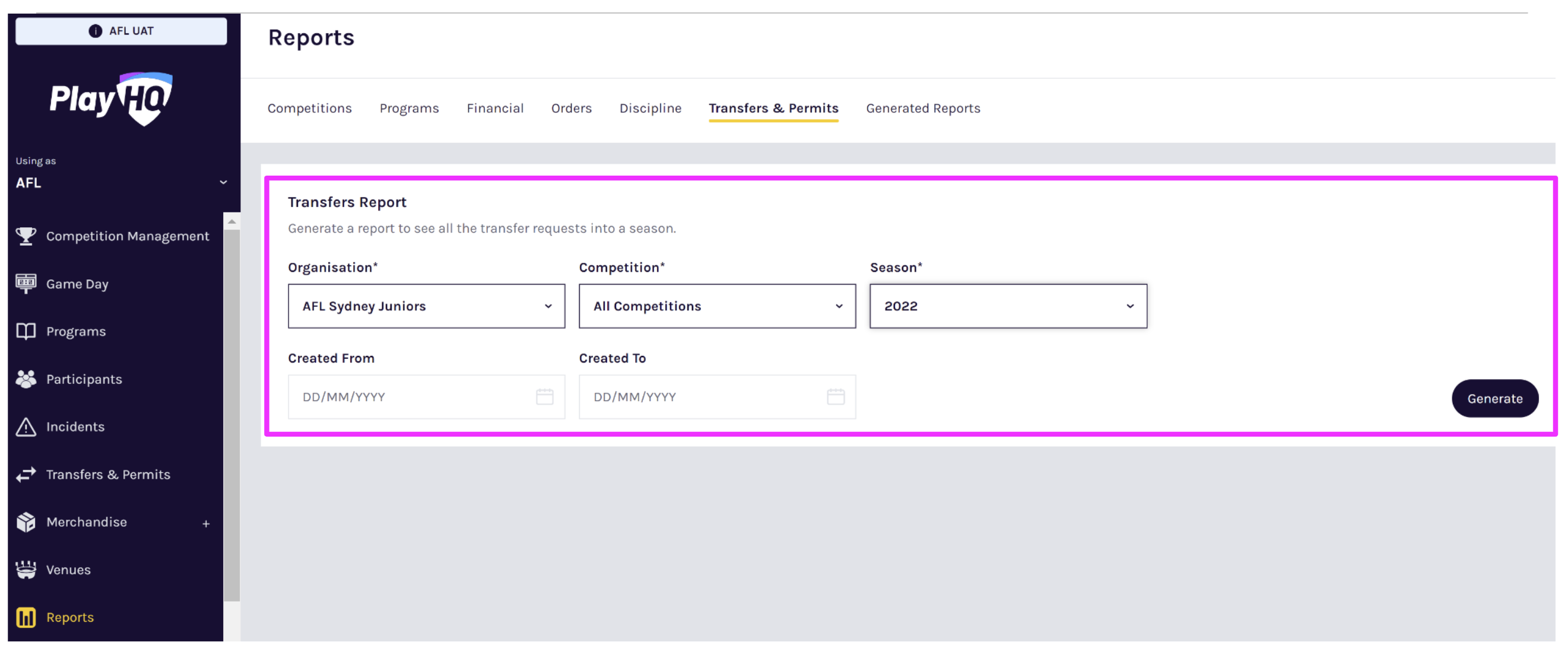Viewport: 1568px width, 652px height.
Task: Click the Merchandise box icon
Action: tap(26, 522)
